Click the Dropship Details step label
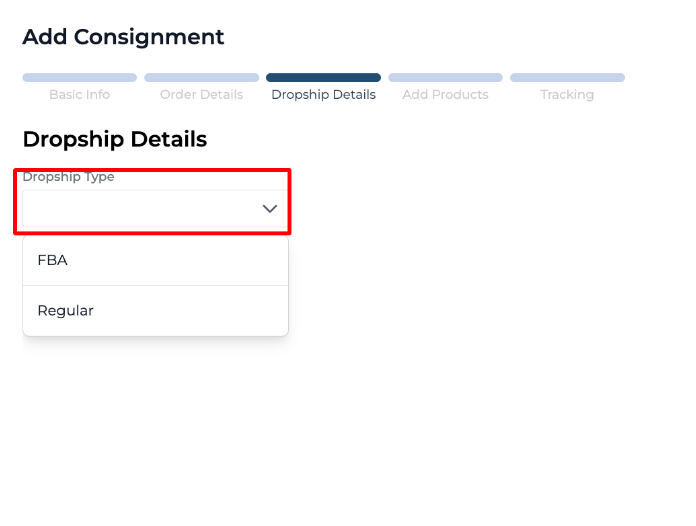Image resolution: width=696 pixels, height=526 pixels. 323,95
